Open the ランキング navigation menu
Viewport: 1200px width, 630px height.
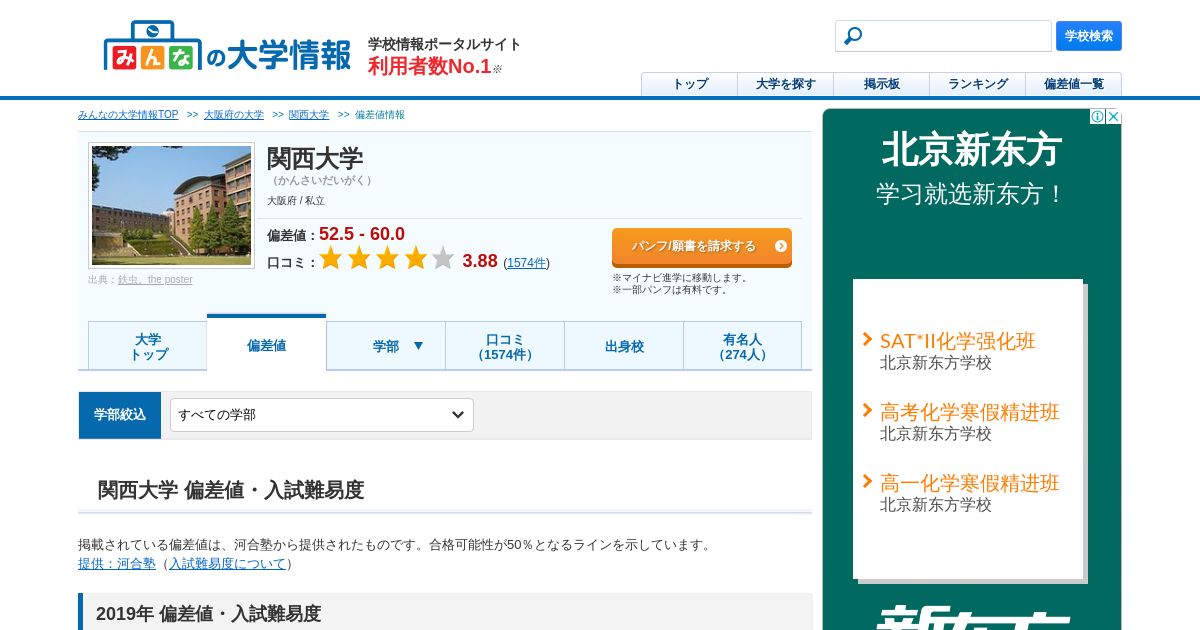coord(977,84)
